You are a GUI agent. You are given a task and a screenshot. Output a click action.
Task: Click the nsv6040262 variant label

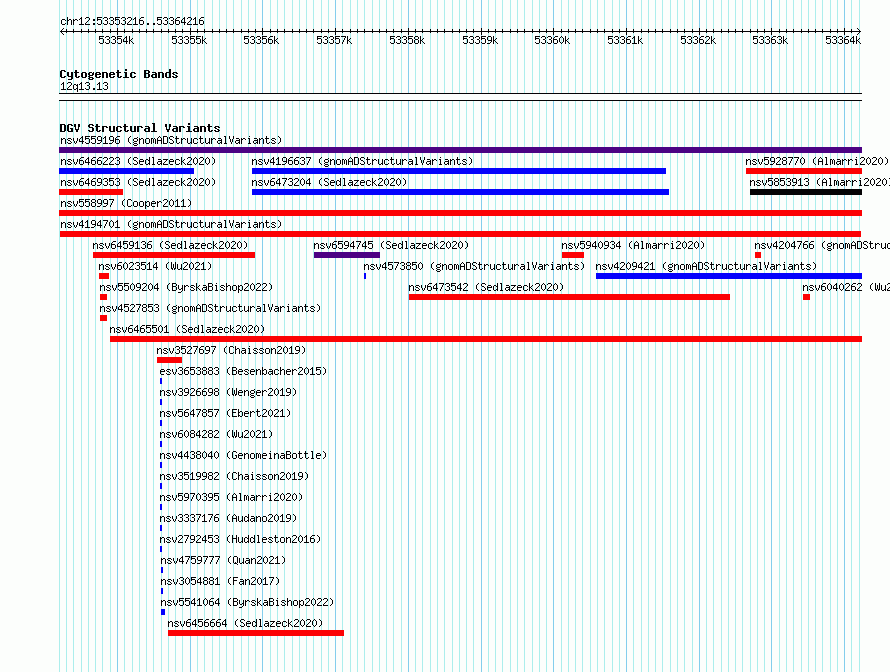pos(845,287)
